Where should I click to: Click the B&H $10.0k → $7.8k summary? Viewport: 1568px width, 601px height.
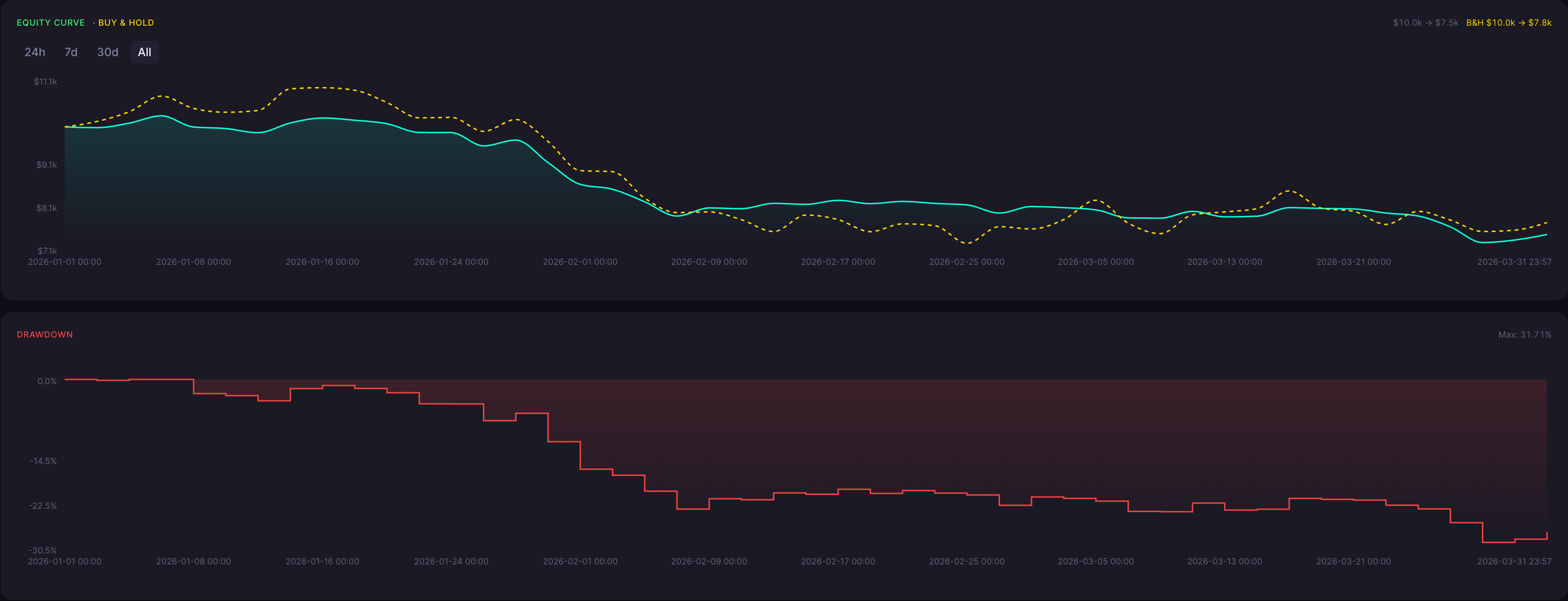pyautogui.click(x=1509, y=22)
